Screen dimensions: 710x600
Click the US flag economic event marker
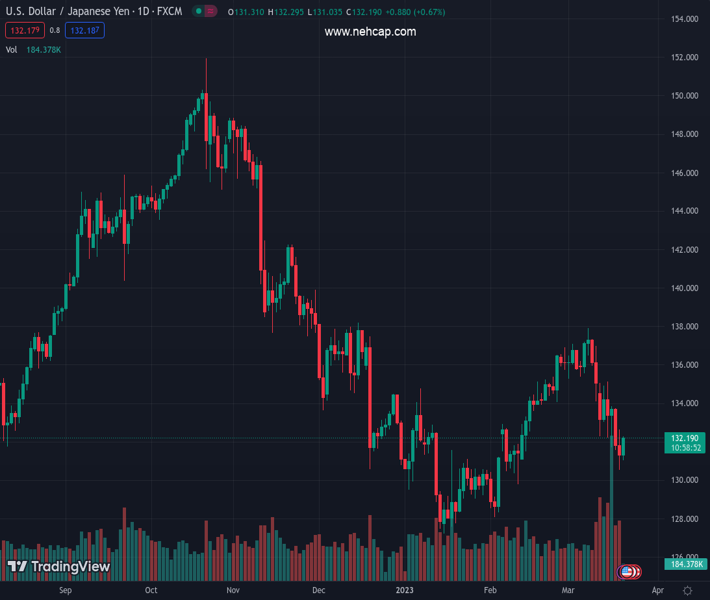[628, 571]
